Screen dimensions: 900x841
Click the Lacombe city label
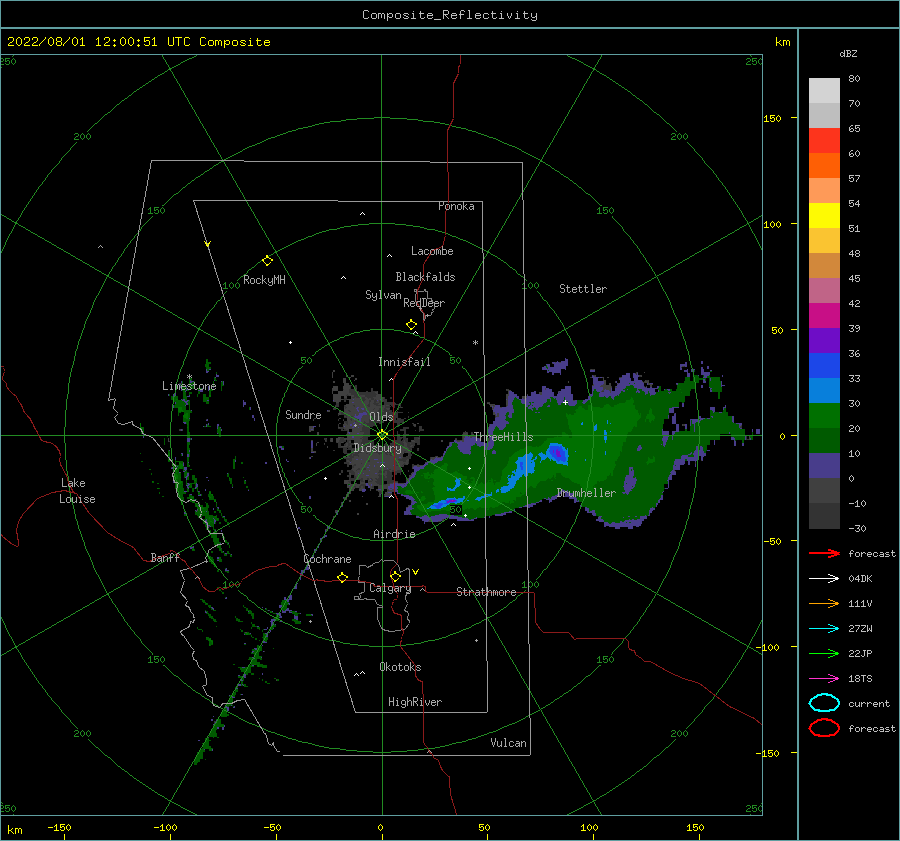click(x=432, y=251)
